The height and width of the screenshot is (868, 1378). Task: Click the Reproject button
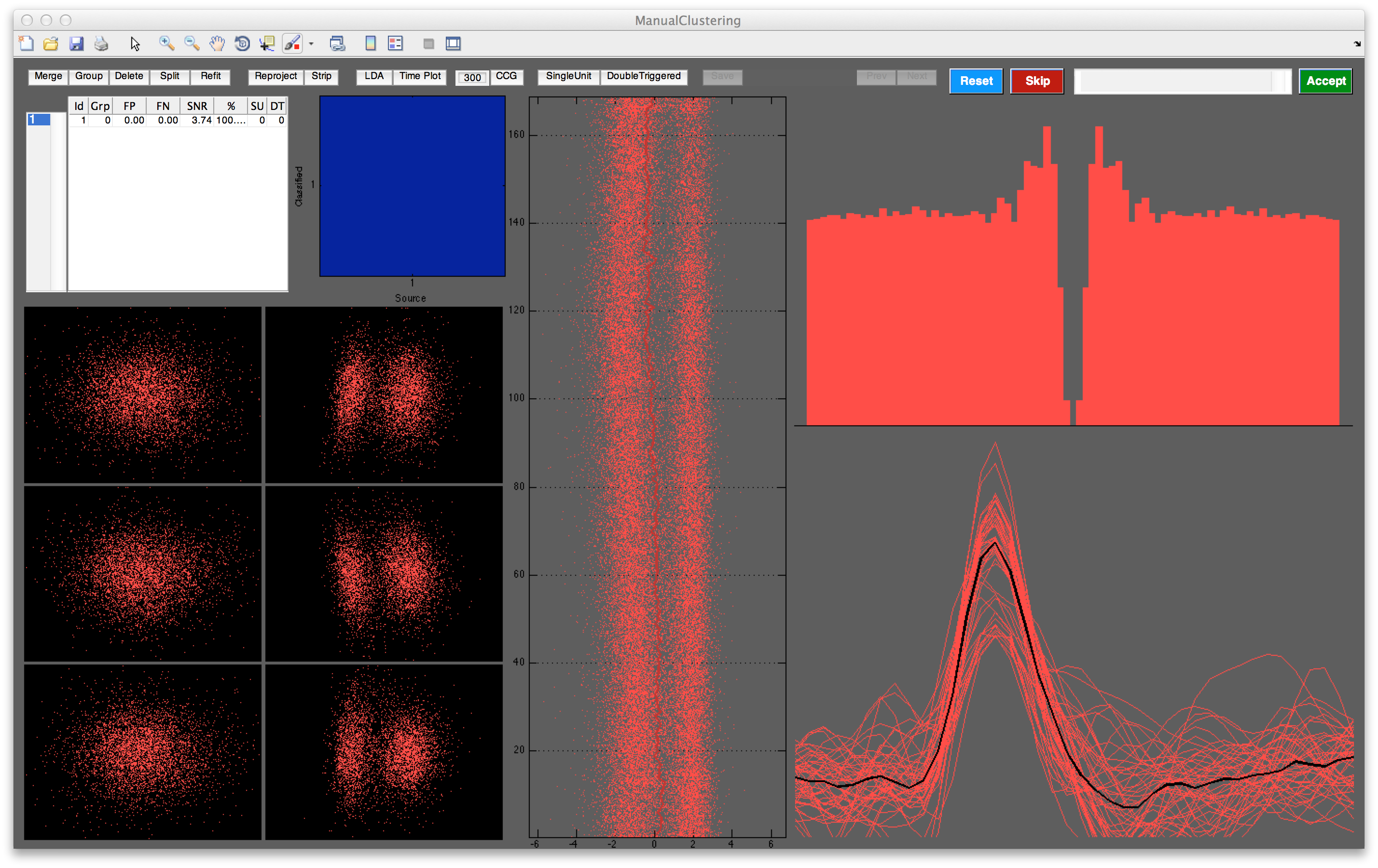tap(276, 76)
